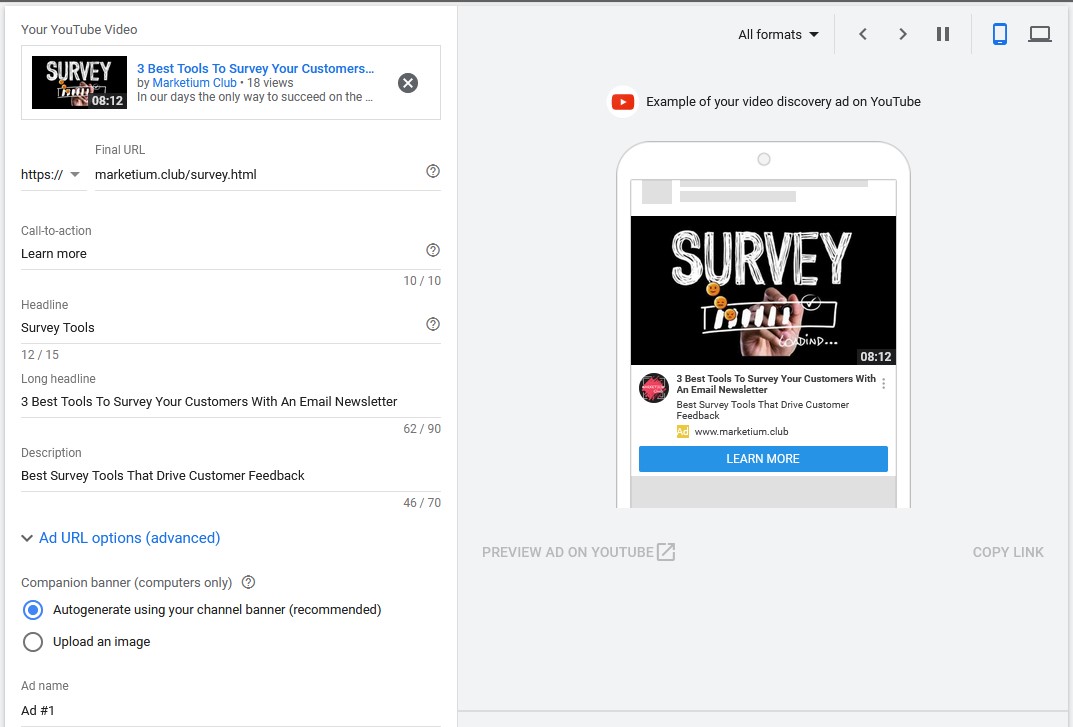The width and height of the screenshot is (1073, 727).
Task: Click LEARN MORE button in phone preview
Action: [x=763, y=459]
